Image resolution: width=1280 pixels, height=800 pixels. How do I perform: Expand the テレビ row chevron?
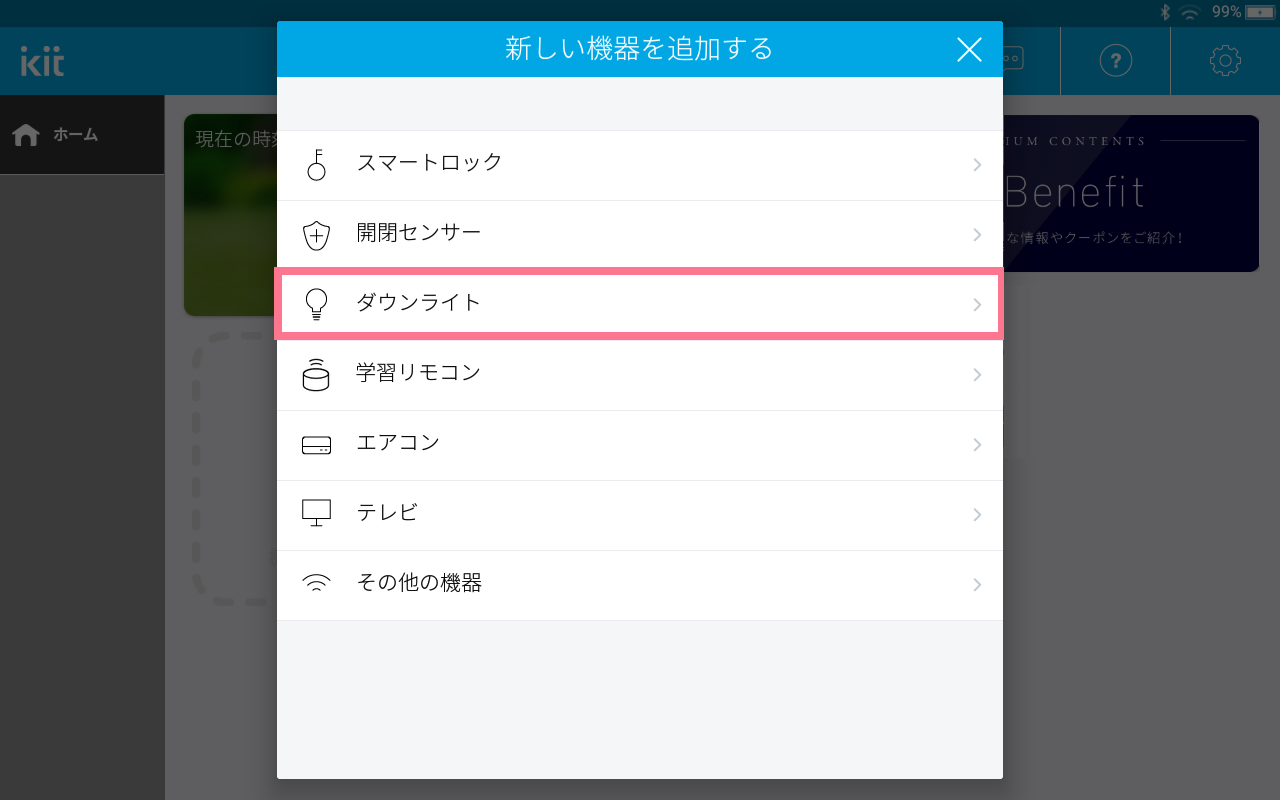coord(977,515)
